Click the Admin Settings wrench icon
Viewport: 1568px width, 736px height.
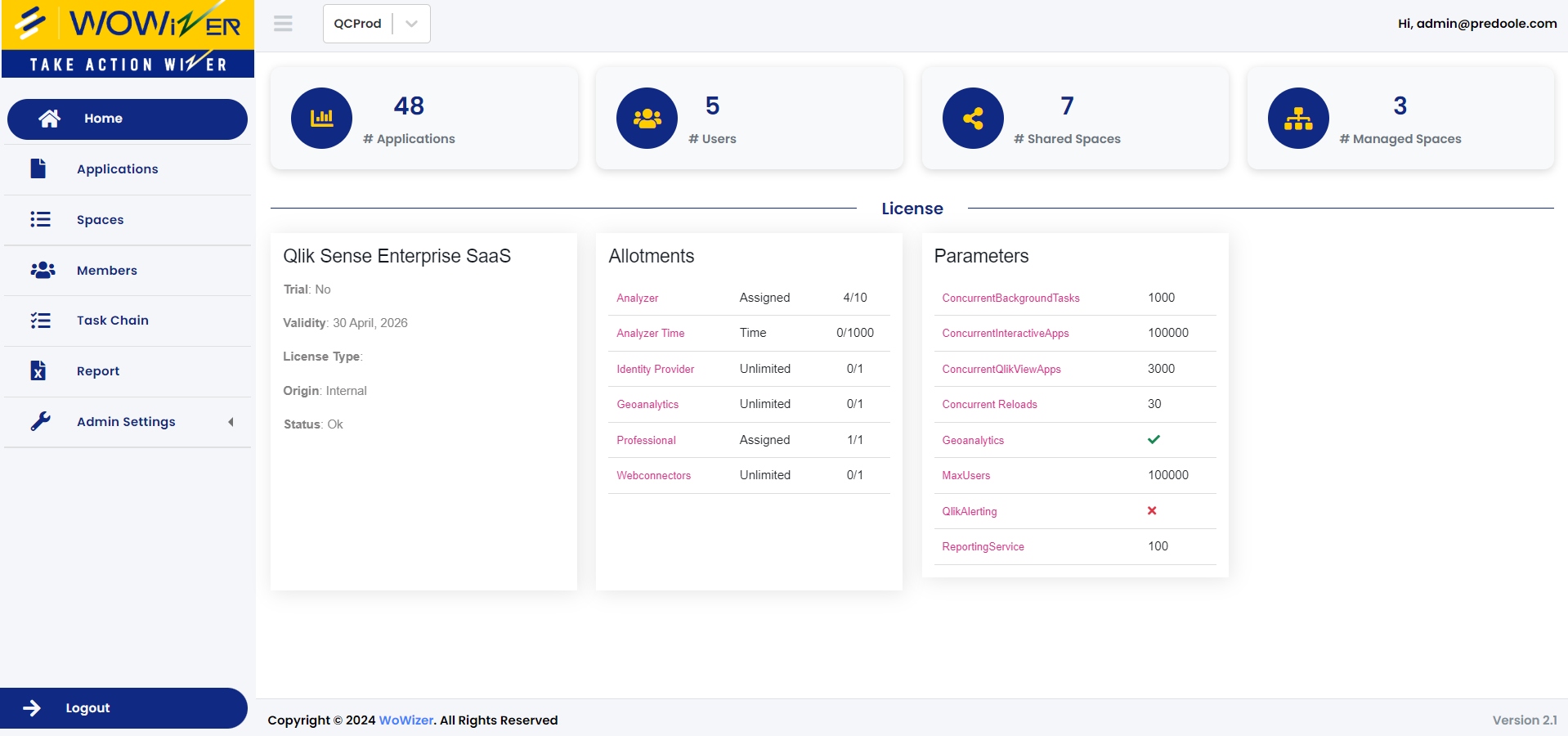click(40, 421)
